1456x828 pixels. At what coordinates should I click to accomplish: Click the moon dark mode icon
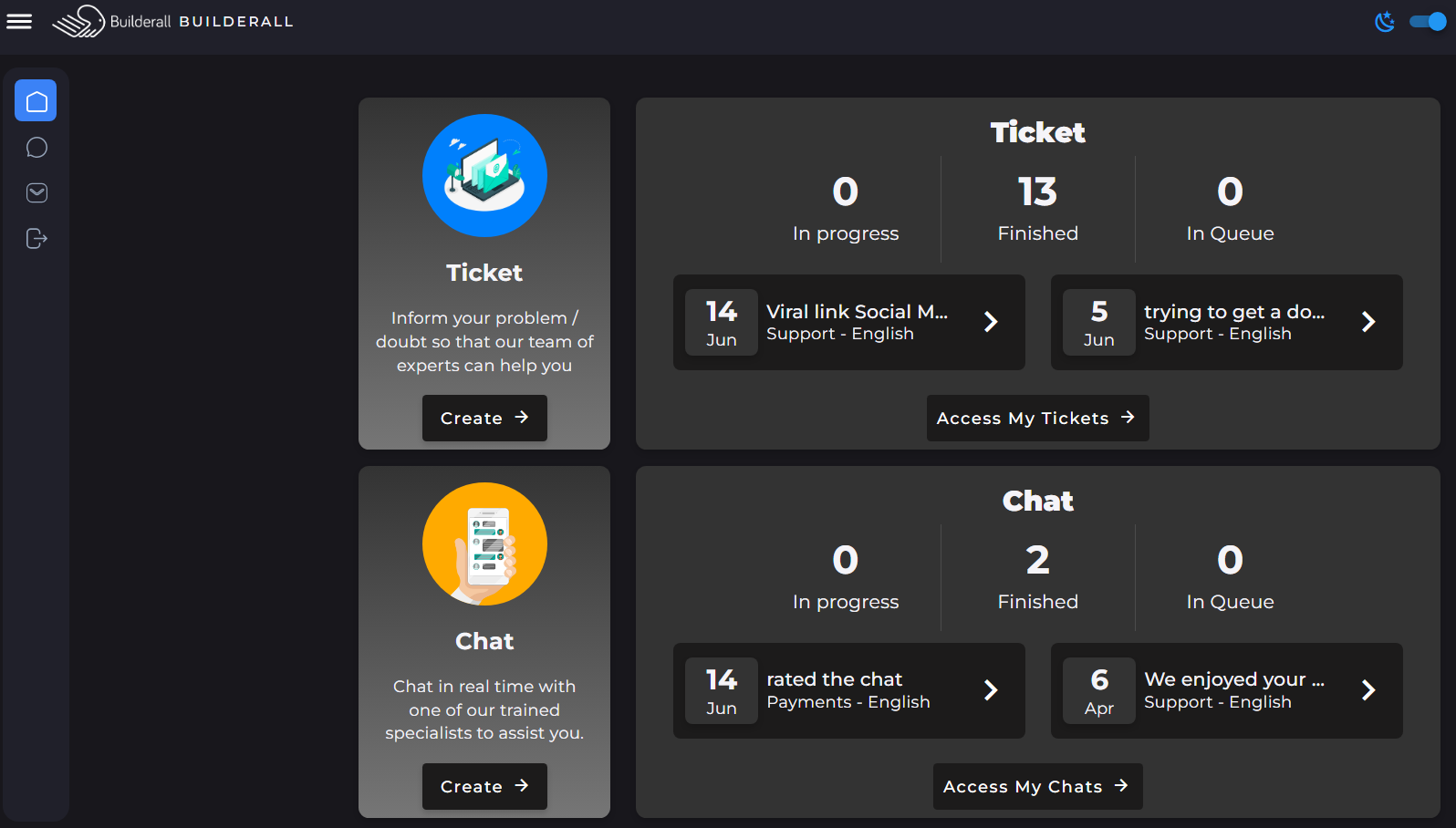[x=1385, y=21]
